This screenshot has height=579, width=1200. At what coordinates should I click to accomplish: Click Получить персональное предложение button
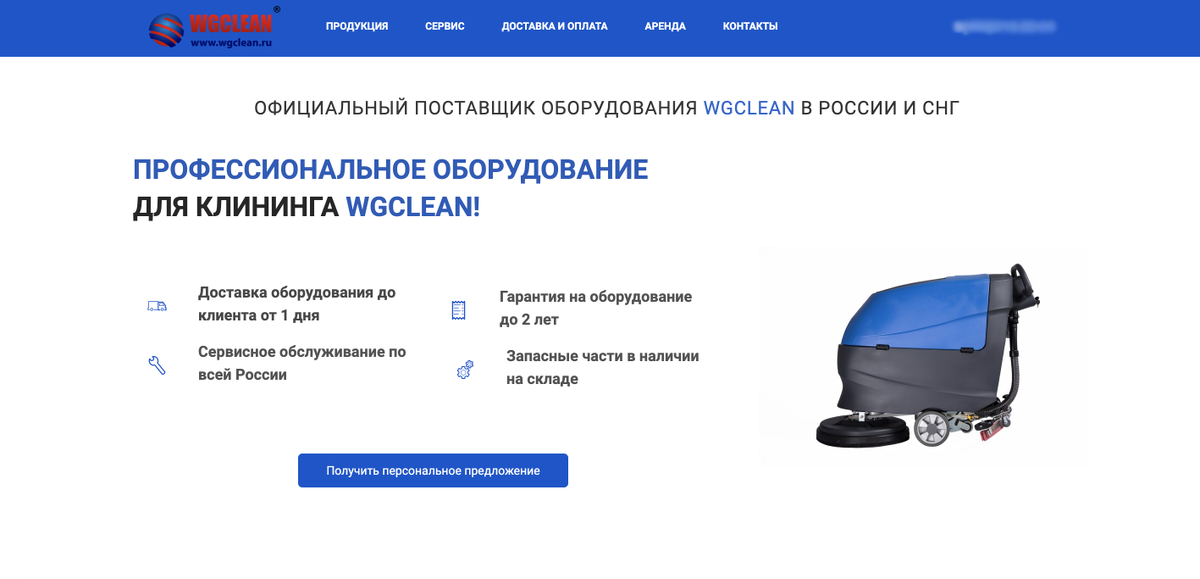(433, 470)
